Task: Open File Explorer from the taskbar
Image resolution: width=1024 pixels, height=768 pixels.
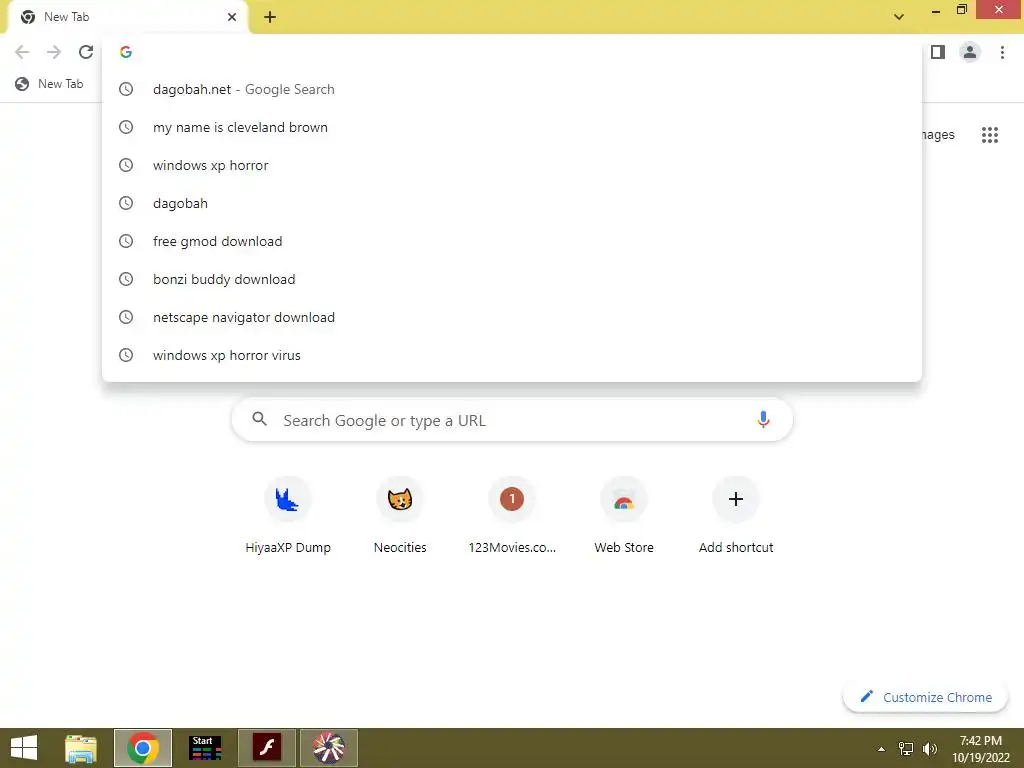Action: point(81,748)
